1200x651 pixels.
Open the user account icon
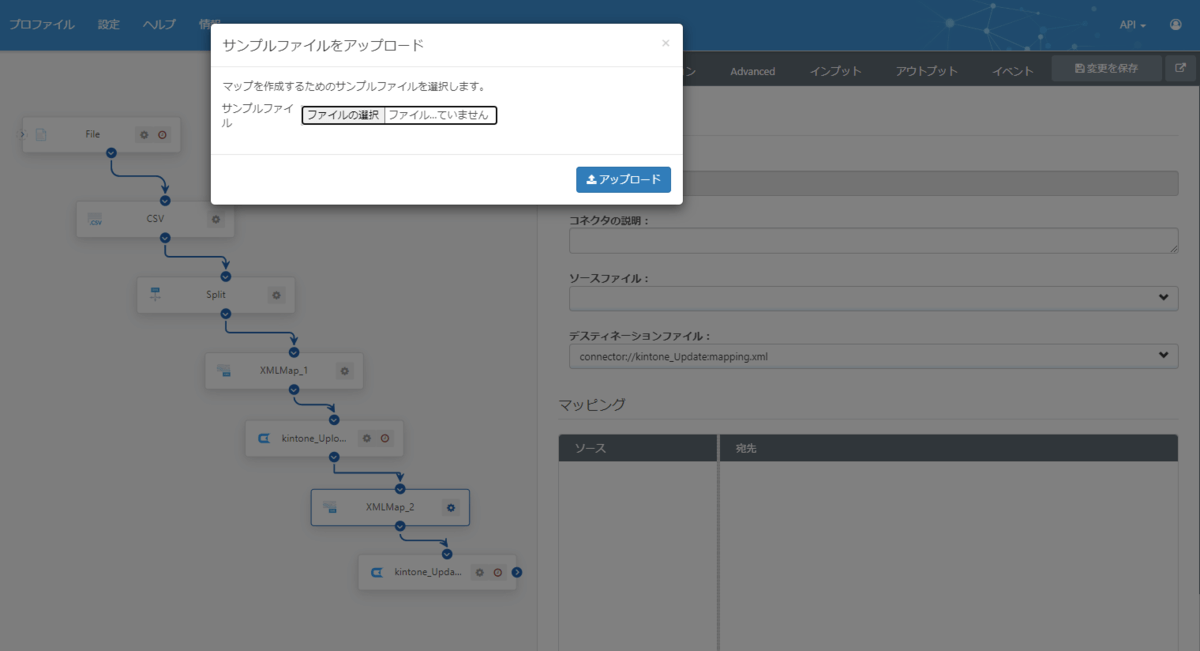1176,25
